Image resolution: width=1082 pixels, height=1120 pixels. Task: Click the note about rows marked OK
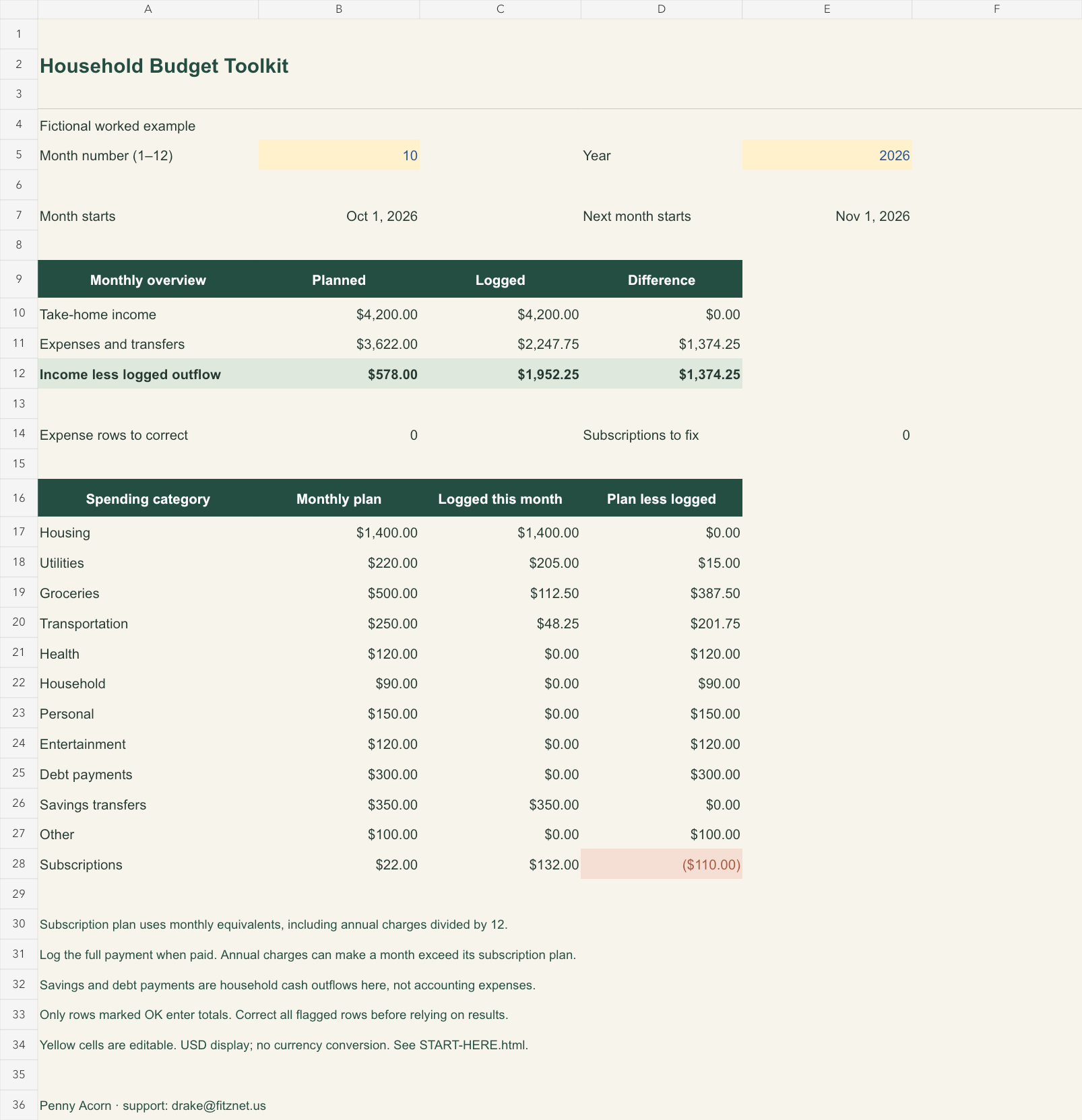point(274,1015)
